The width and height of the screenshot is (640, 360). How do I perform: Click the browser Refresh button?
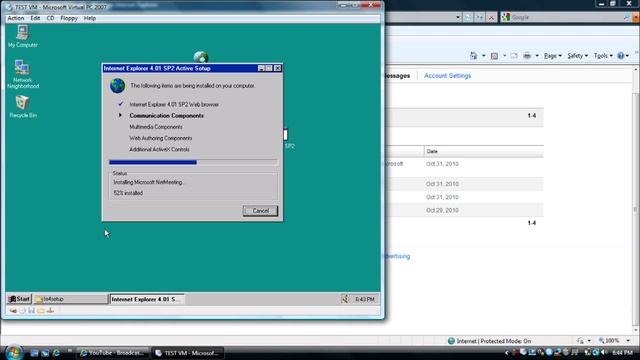480,17
